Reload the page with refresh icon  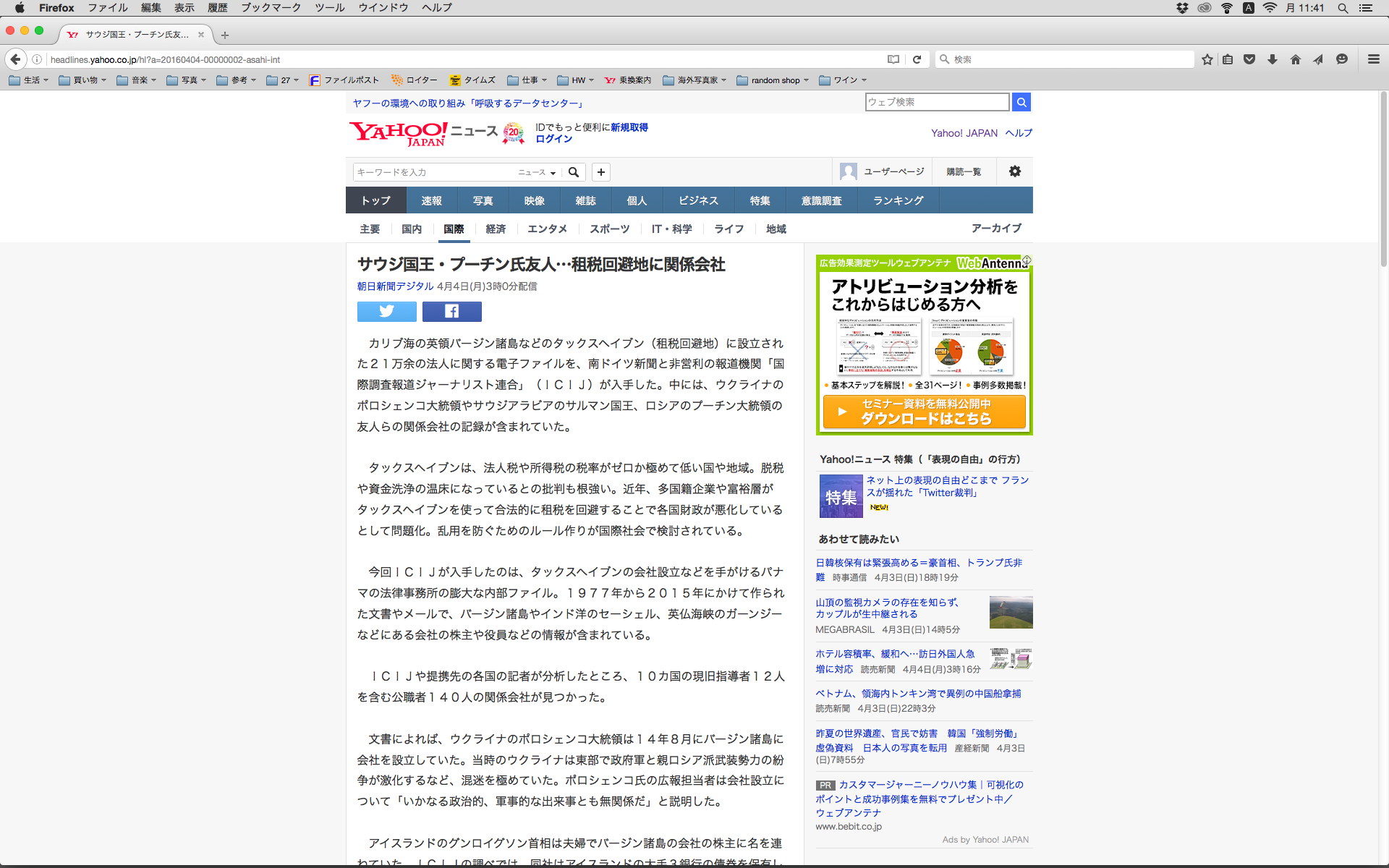click(917, 59)
